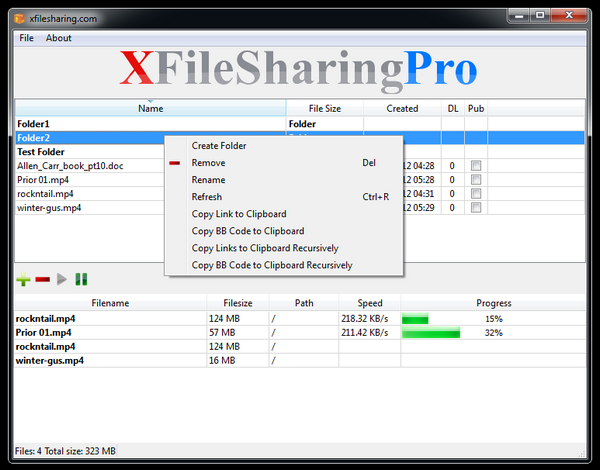Click the 15% upload progress bar

pos(494,318)
